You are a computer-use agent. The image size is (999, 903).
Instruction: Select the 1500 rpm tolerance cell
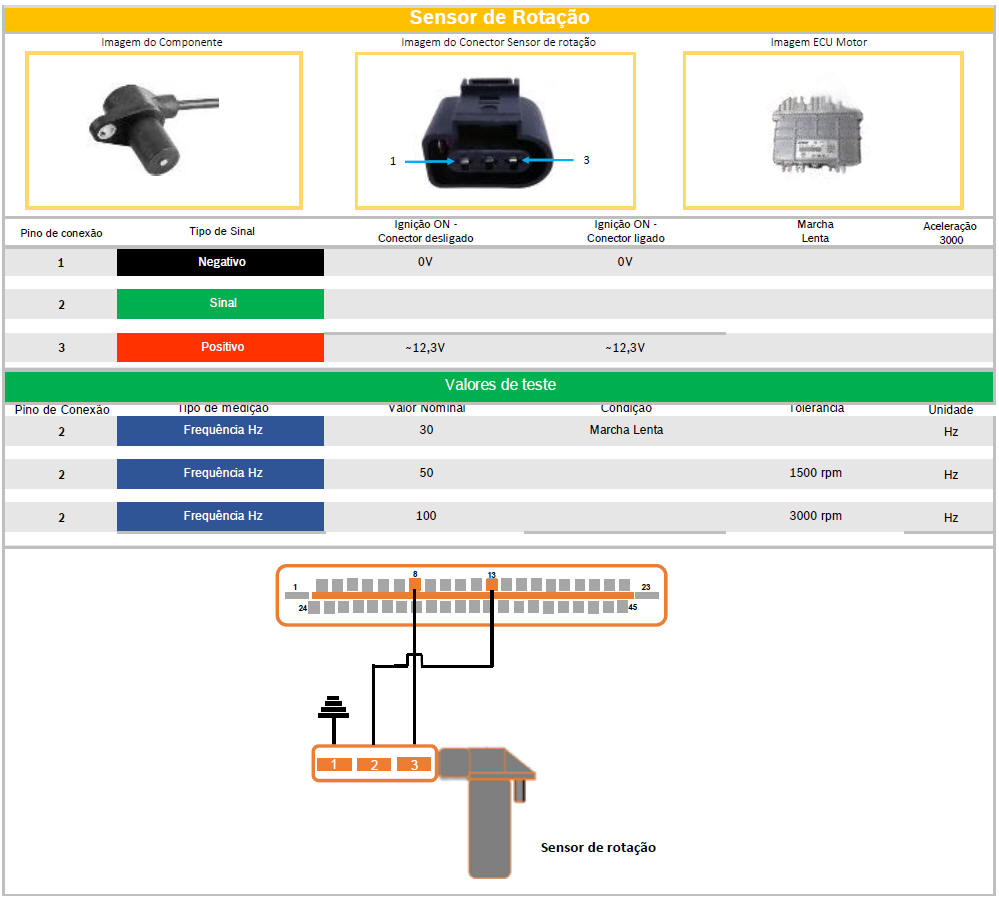click(x=815, y=473)
